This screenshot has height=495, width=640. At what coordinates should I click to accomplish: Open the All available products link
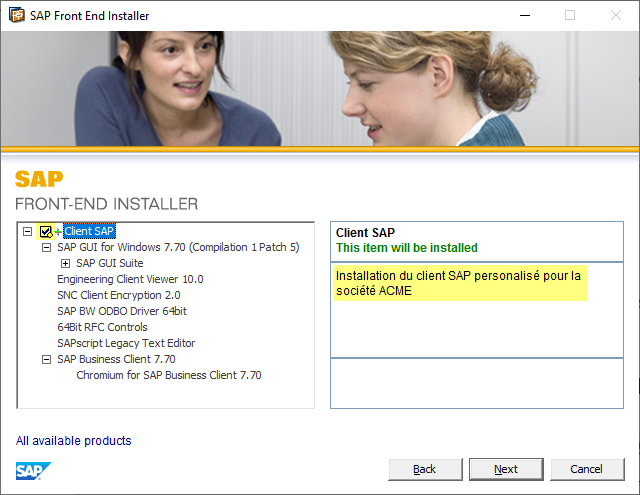(73, 441)
